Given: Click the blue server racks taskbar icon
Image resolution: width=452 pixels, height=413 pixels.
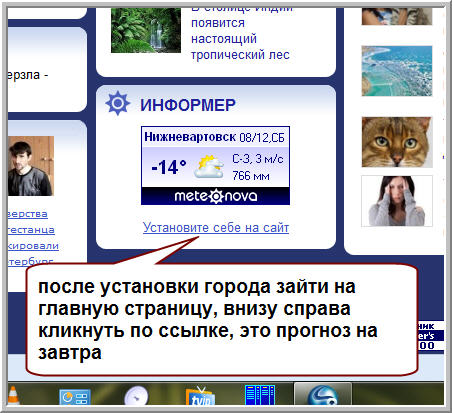Looking at the screenshot, I should tap(260, 395).
